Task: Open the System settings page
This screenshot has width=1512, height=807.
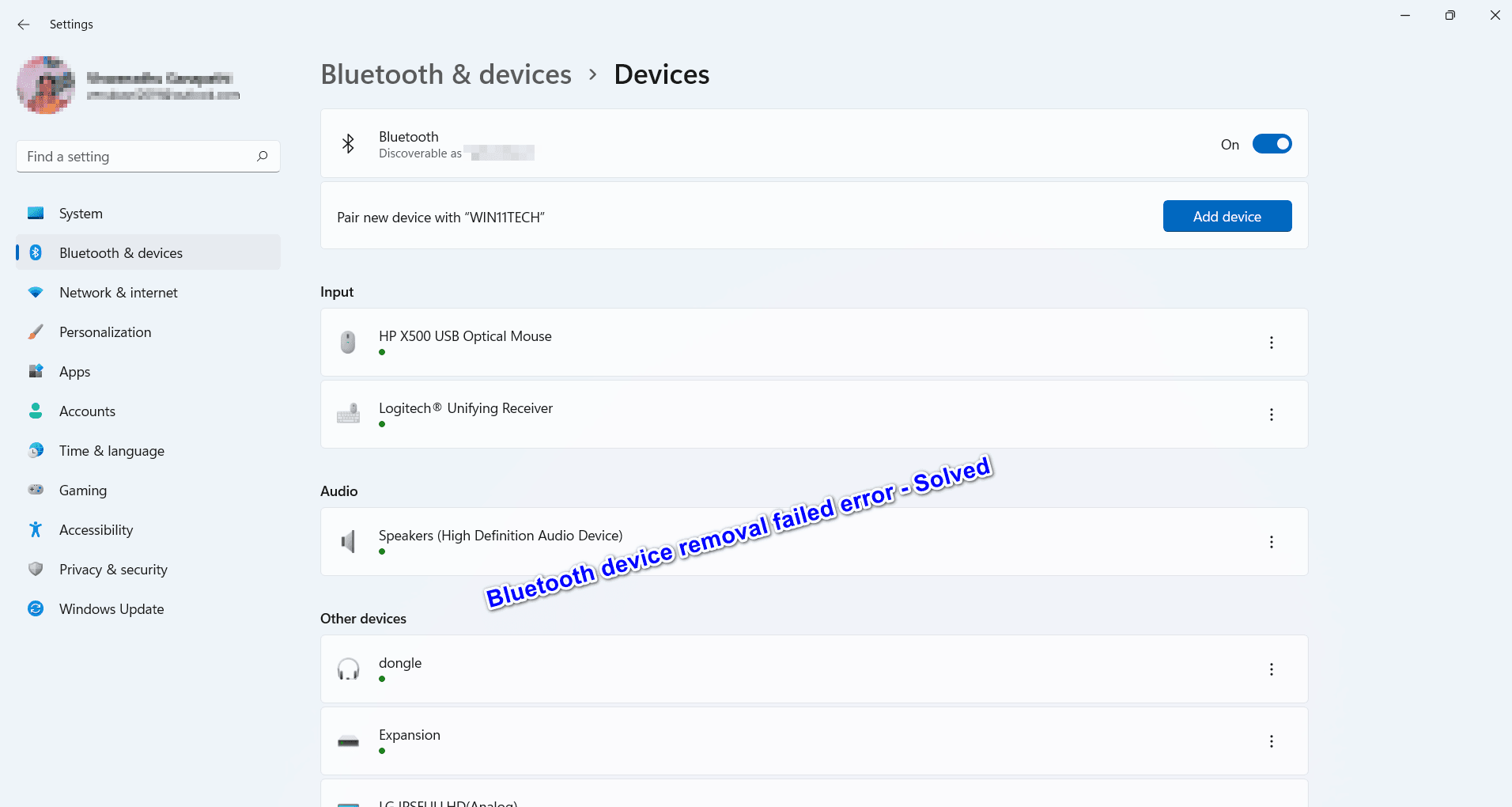Action: click(81, 214)
